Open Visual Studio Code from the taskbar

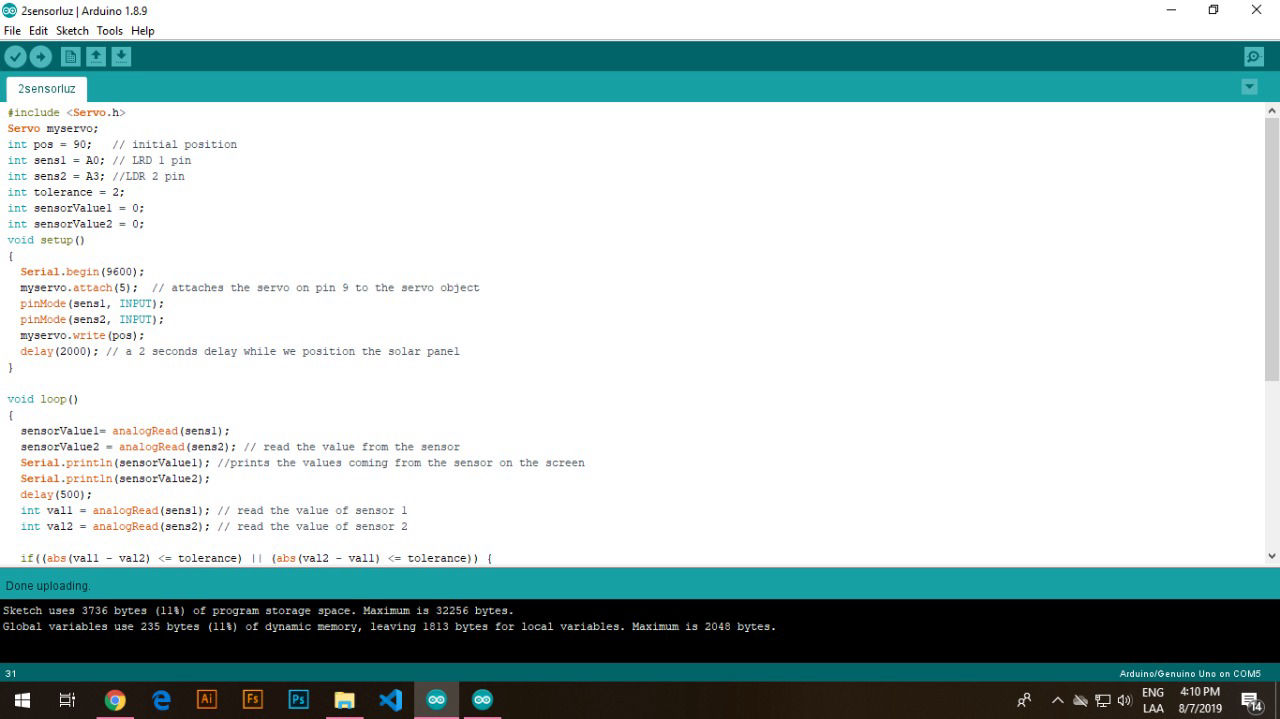click(x=391, y=700)
